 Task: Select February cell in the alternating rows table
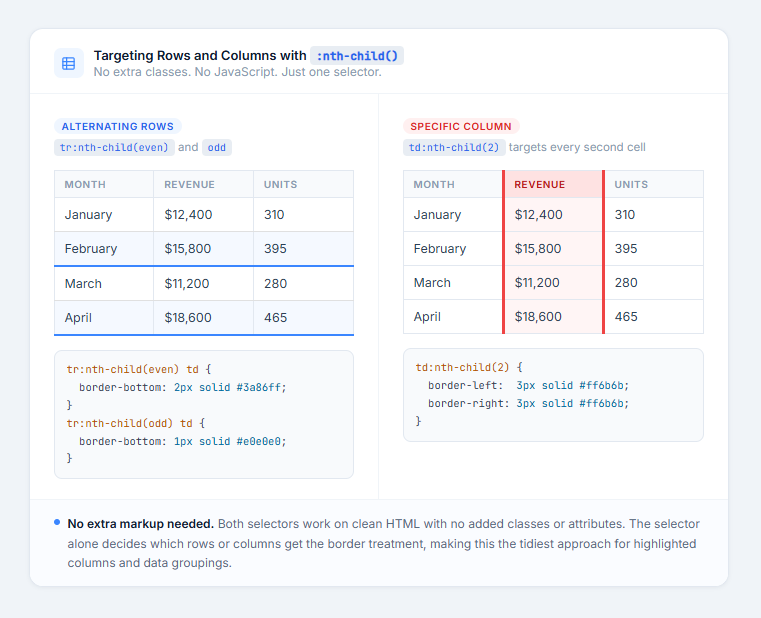[x=104, y=249]
